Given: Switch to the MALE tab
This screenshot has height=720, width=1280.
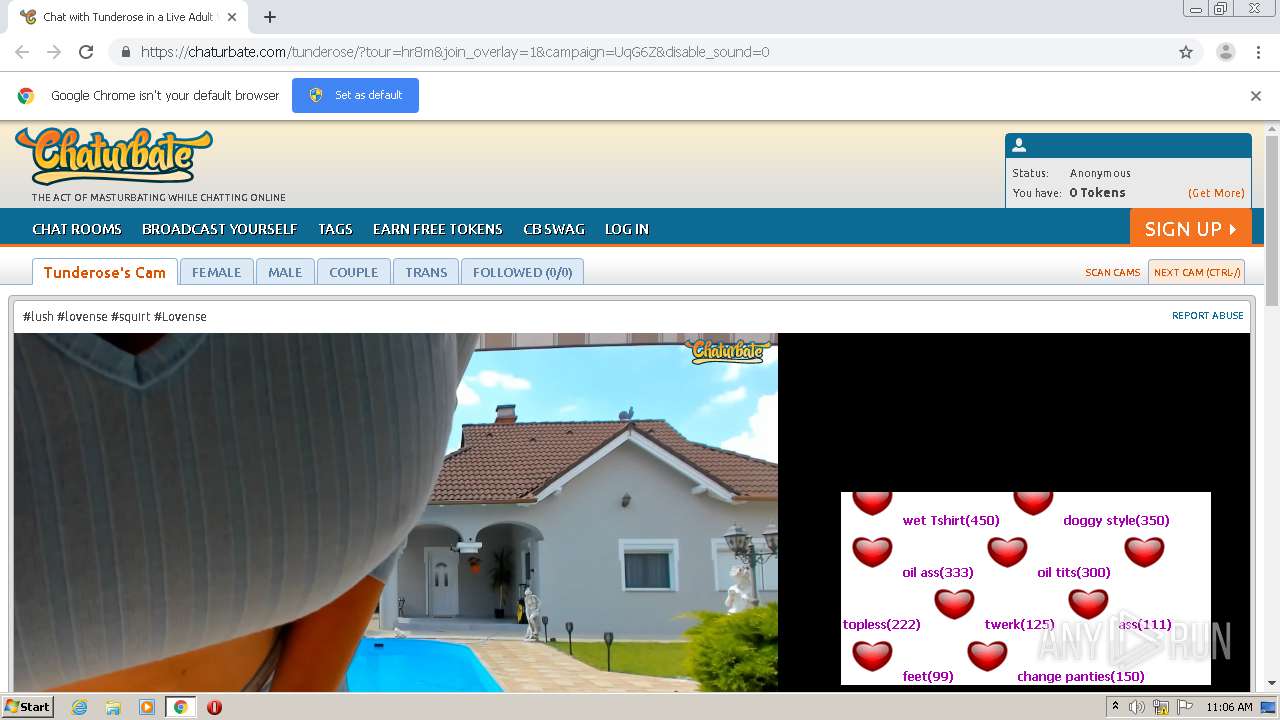Looking at the screenshot, I should [285, 272].
